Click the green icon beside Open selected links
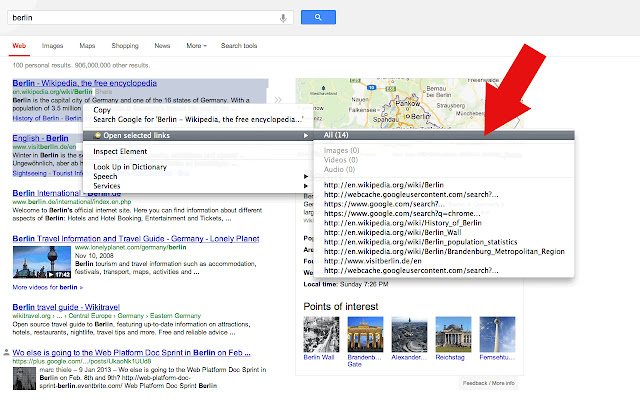 98,135
